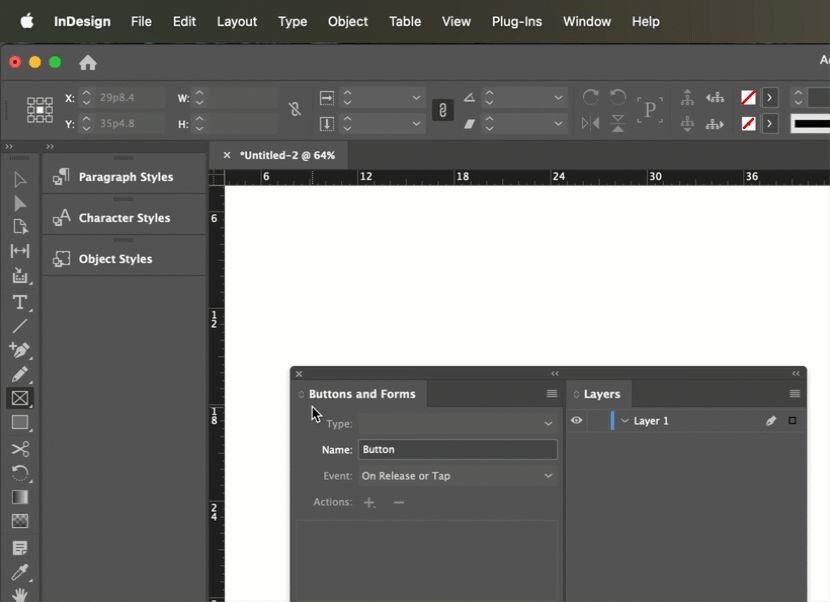
Task: Click the black stroke style preview
Action: tap(810, 124)
